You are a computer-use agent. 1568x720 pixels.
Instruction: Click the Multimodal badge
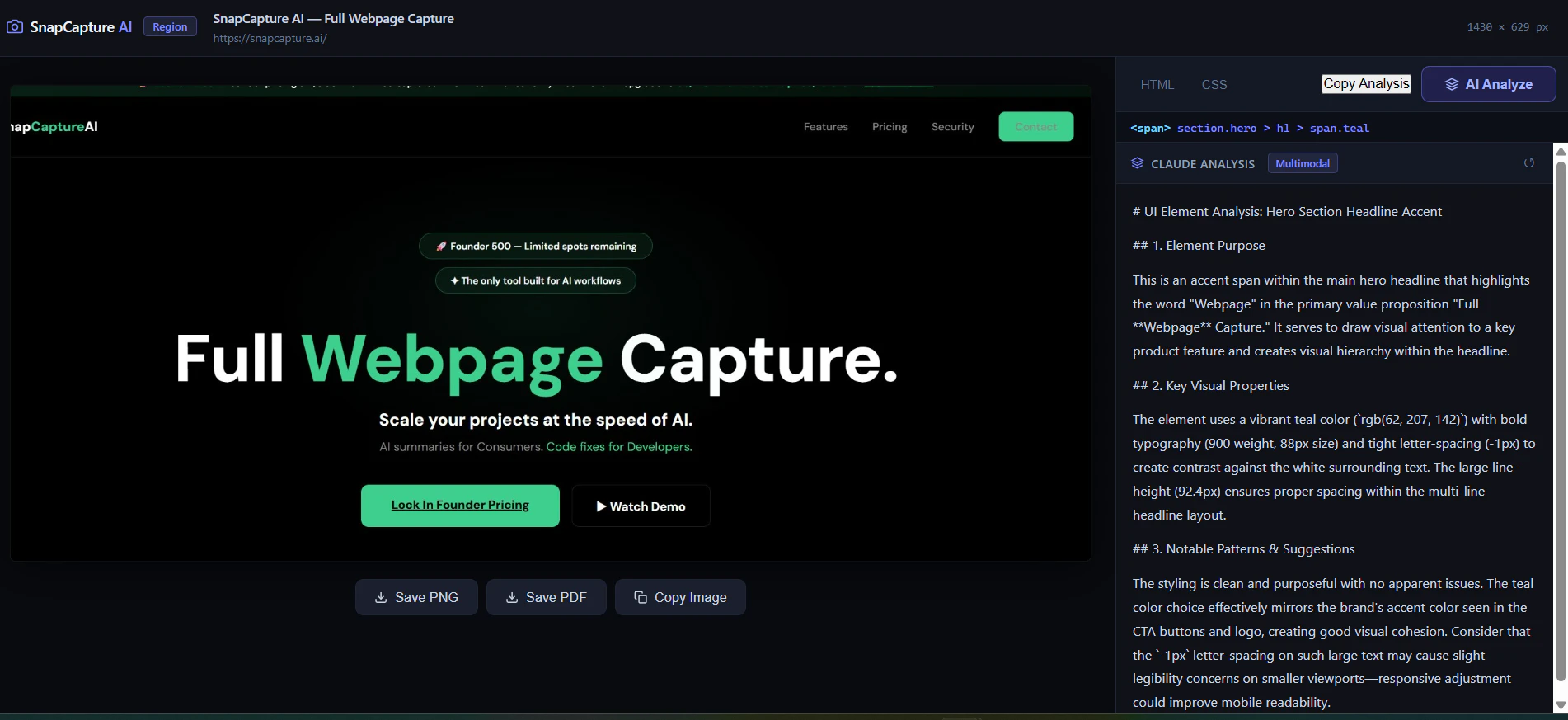1303,163
